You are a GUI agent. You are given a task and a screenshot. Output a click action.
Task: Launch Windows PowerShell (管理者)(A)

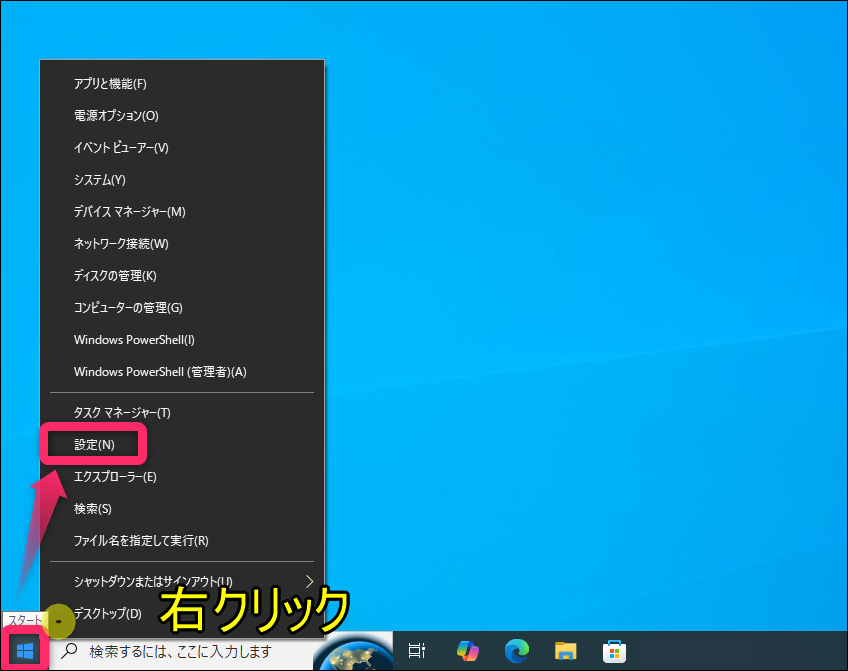(160, 372)
